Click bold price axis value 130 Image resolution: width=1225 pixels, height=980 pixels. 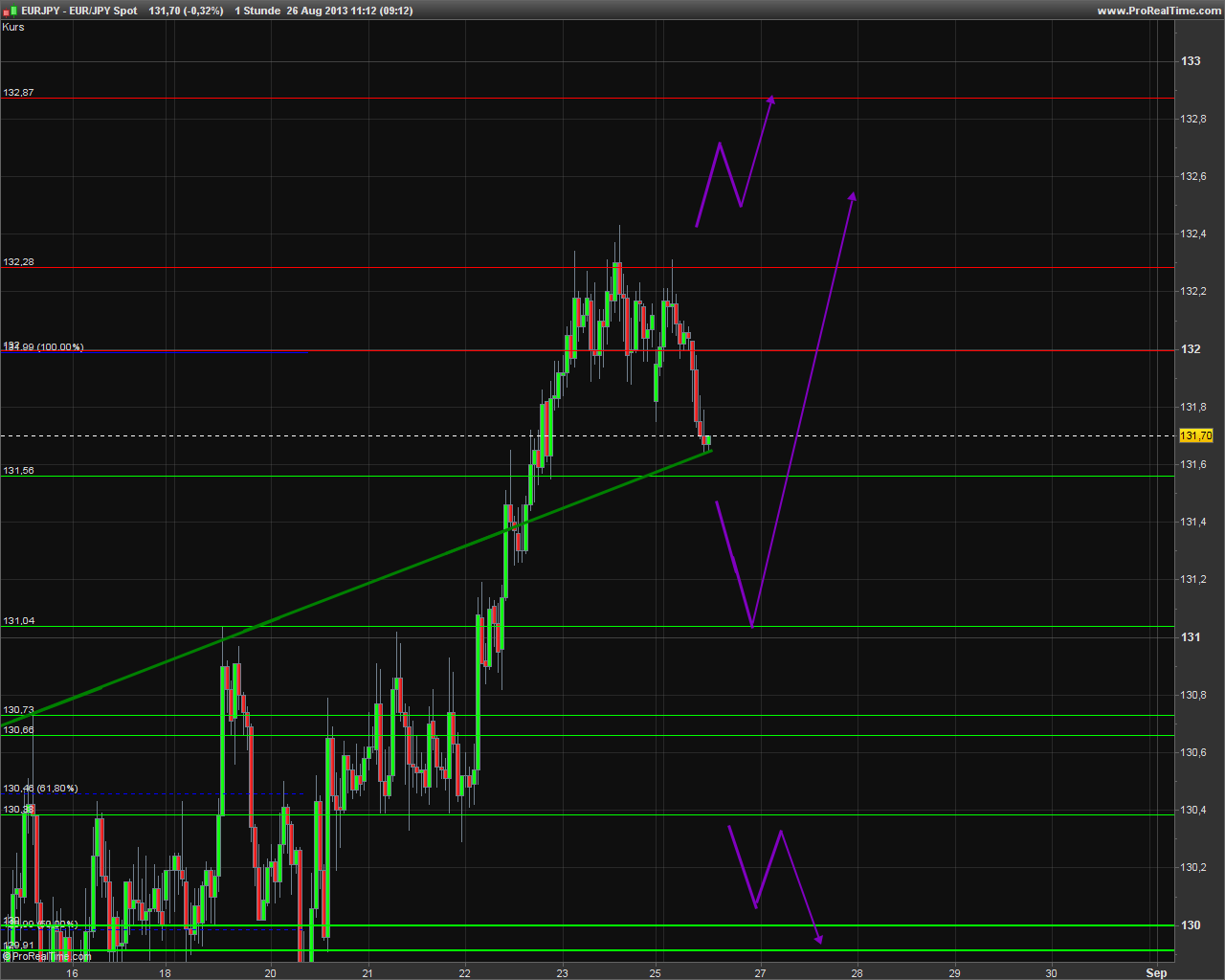1191,925
